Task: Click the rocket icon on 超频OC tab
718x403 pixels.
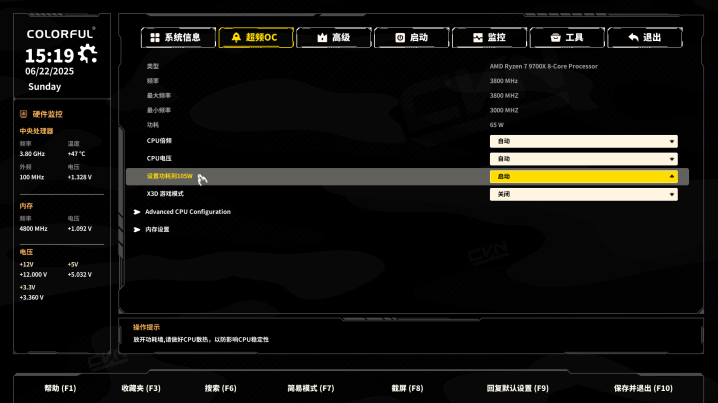Action: (236, 38)
